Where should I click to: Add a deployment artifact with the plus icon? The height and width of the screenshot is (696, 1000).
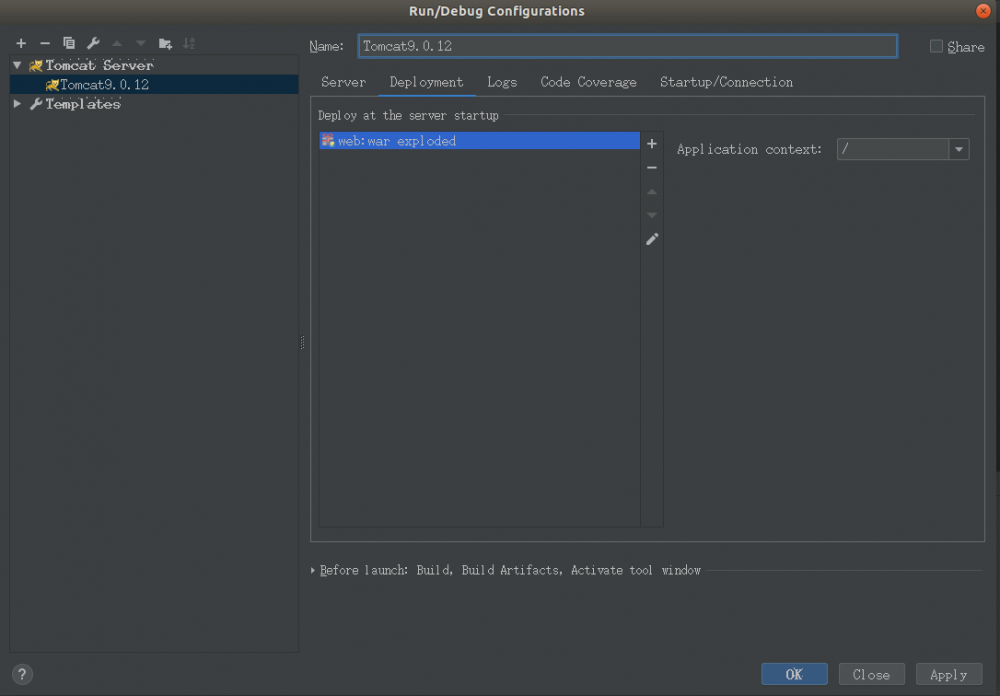click(x=651, y=143)
